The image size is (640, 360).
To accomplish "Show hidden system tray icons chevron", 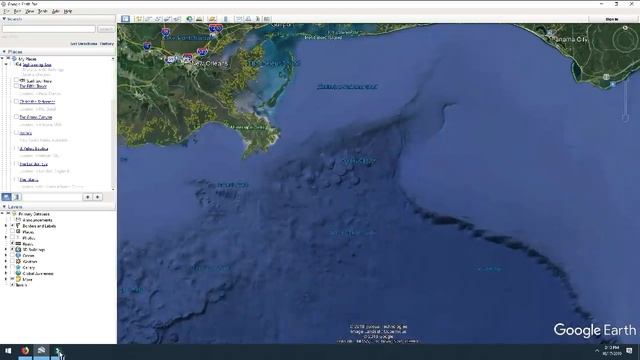I will click(597, 351).
